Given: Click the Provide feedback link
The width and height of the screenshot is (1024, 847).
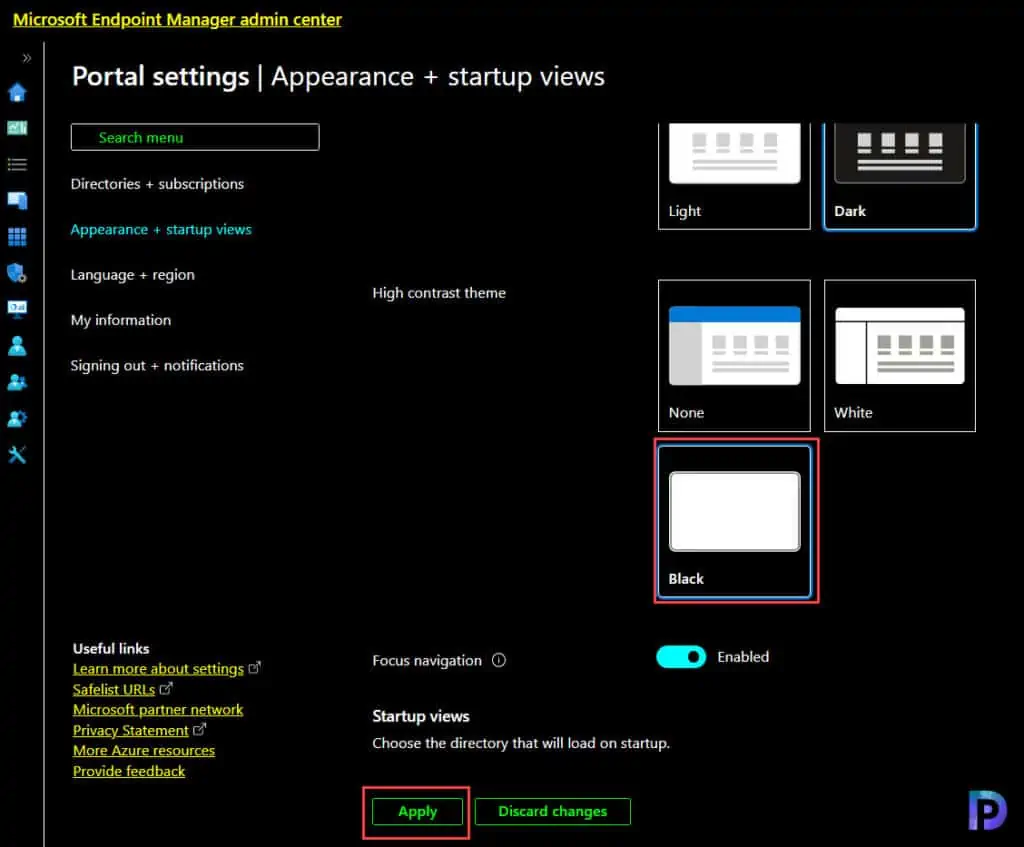Looking at the screenshot, I should (x=129, y=771).
